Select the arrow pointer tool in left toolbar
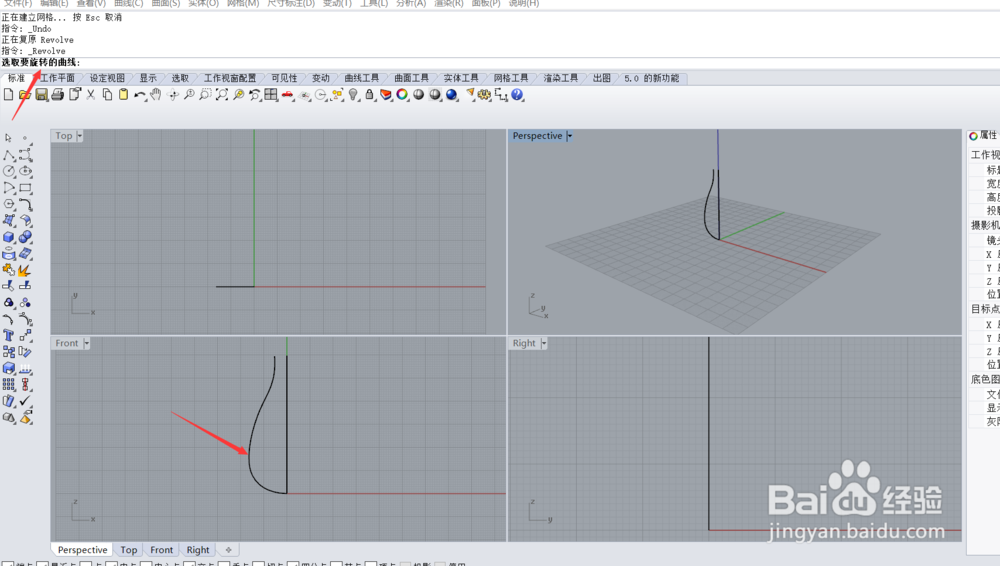1000x566 pixels. (x=9, y=138)
